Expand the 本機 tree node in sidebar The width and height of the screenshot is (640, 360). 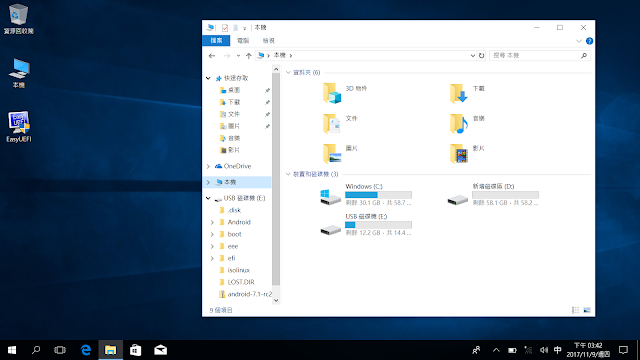pos(208,182)
